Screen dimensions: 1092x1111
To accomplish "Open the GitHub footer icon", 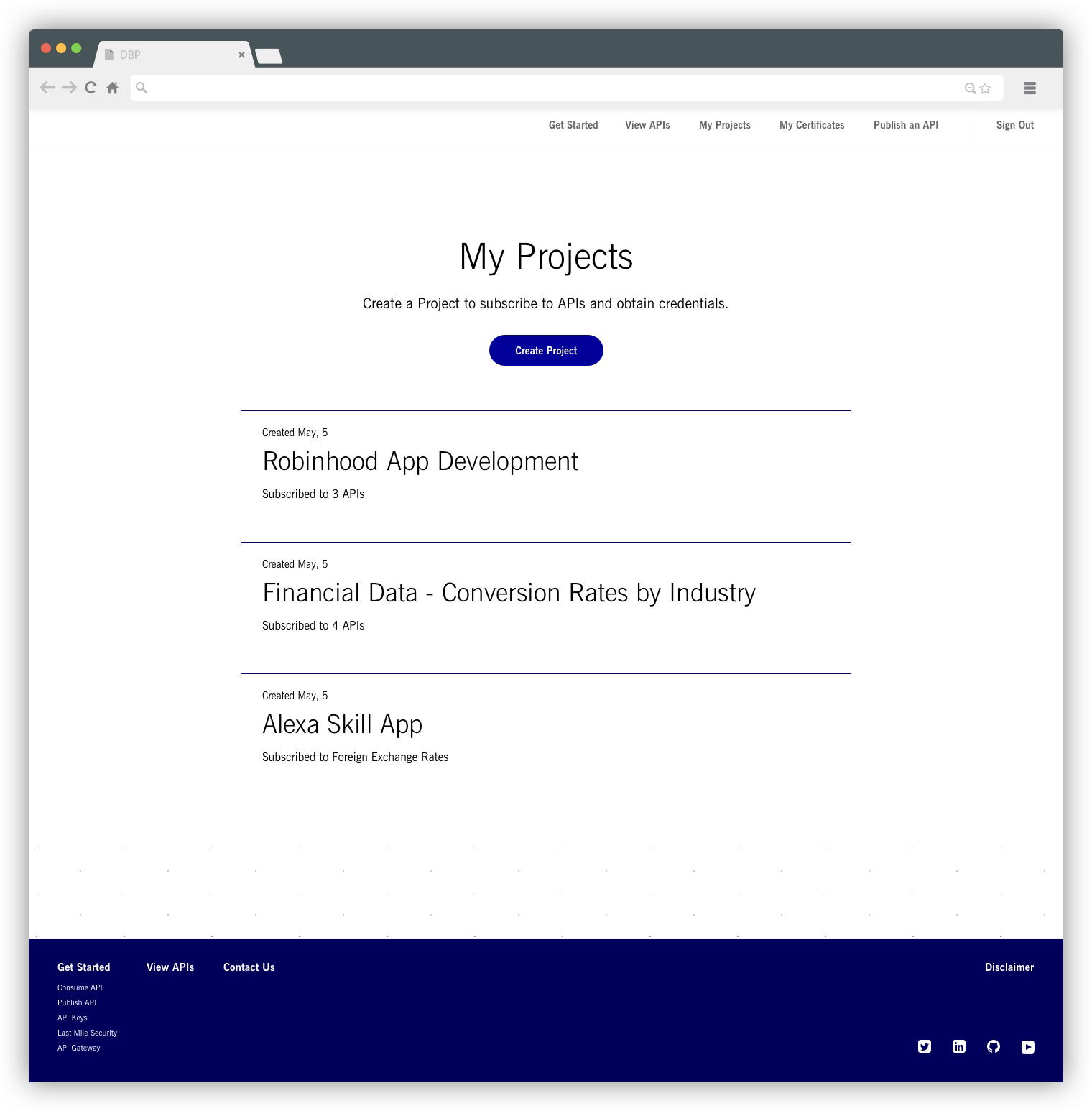I will pos(994,1046).
